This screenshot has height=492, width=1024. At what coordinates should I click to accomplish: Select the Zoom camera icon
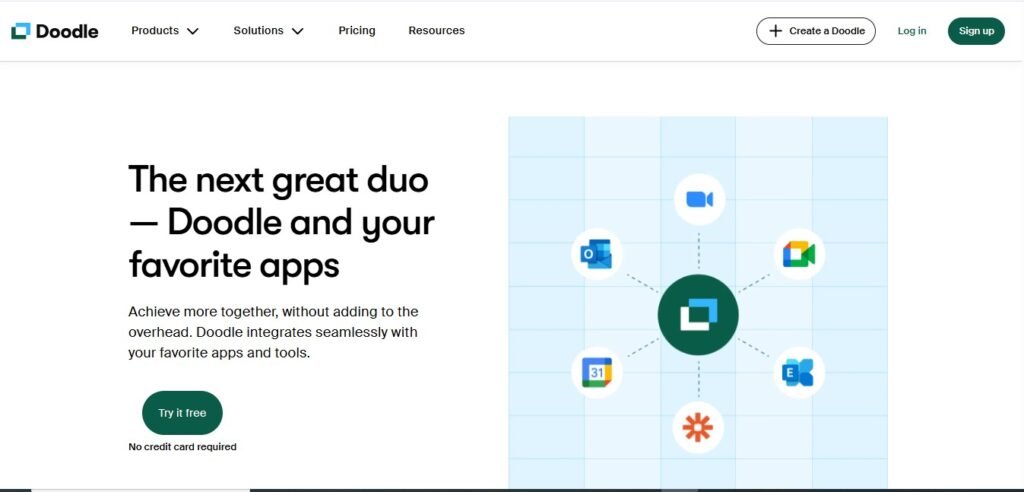click(699, 199)
